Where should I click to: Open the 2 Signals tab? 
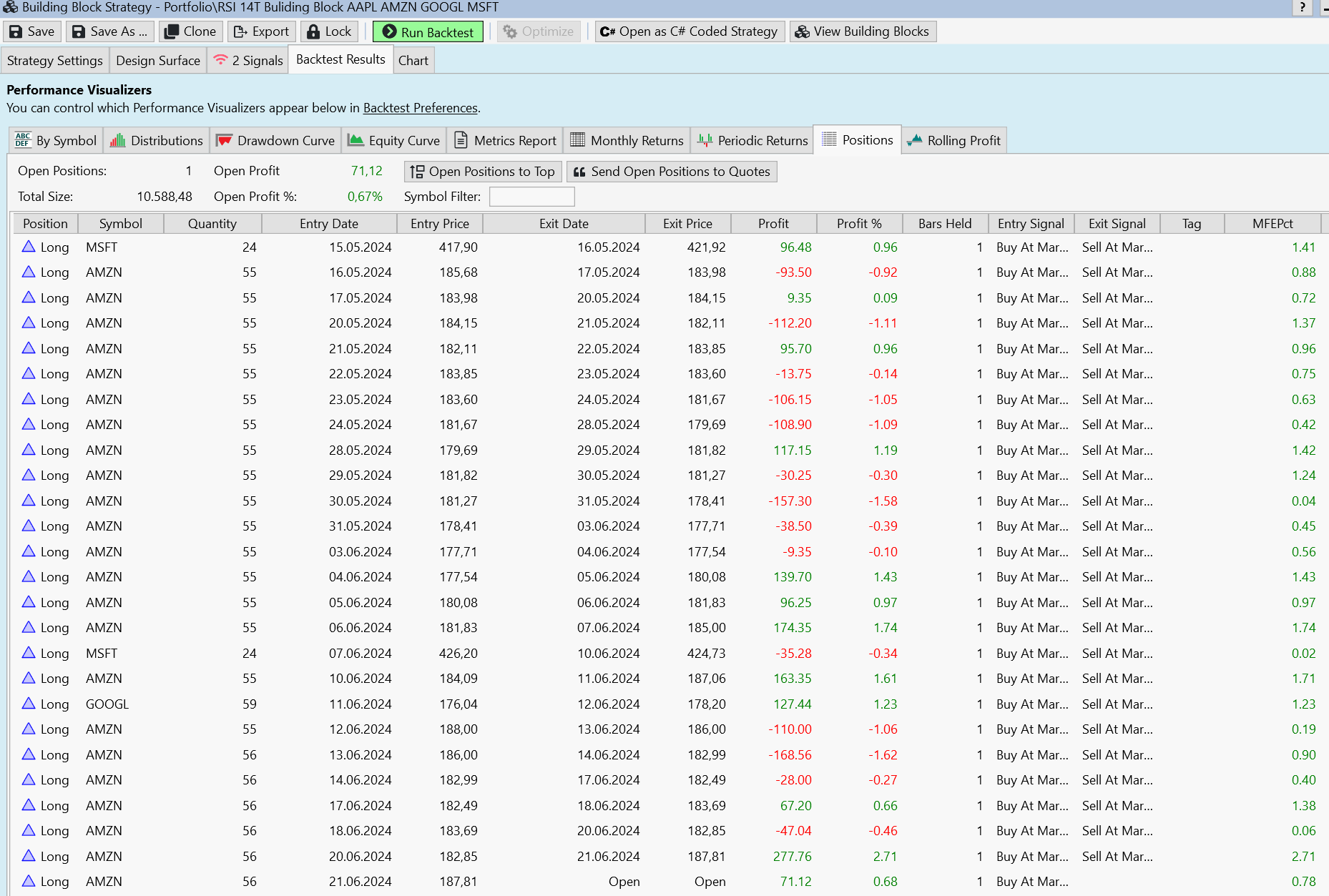click(248, 61)
